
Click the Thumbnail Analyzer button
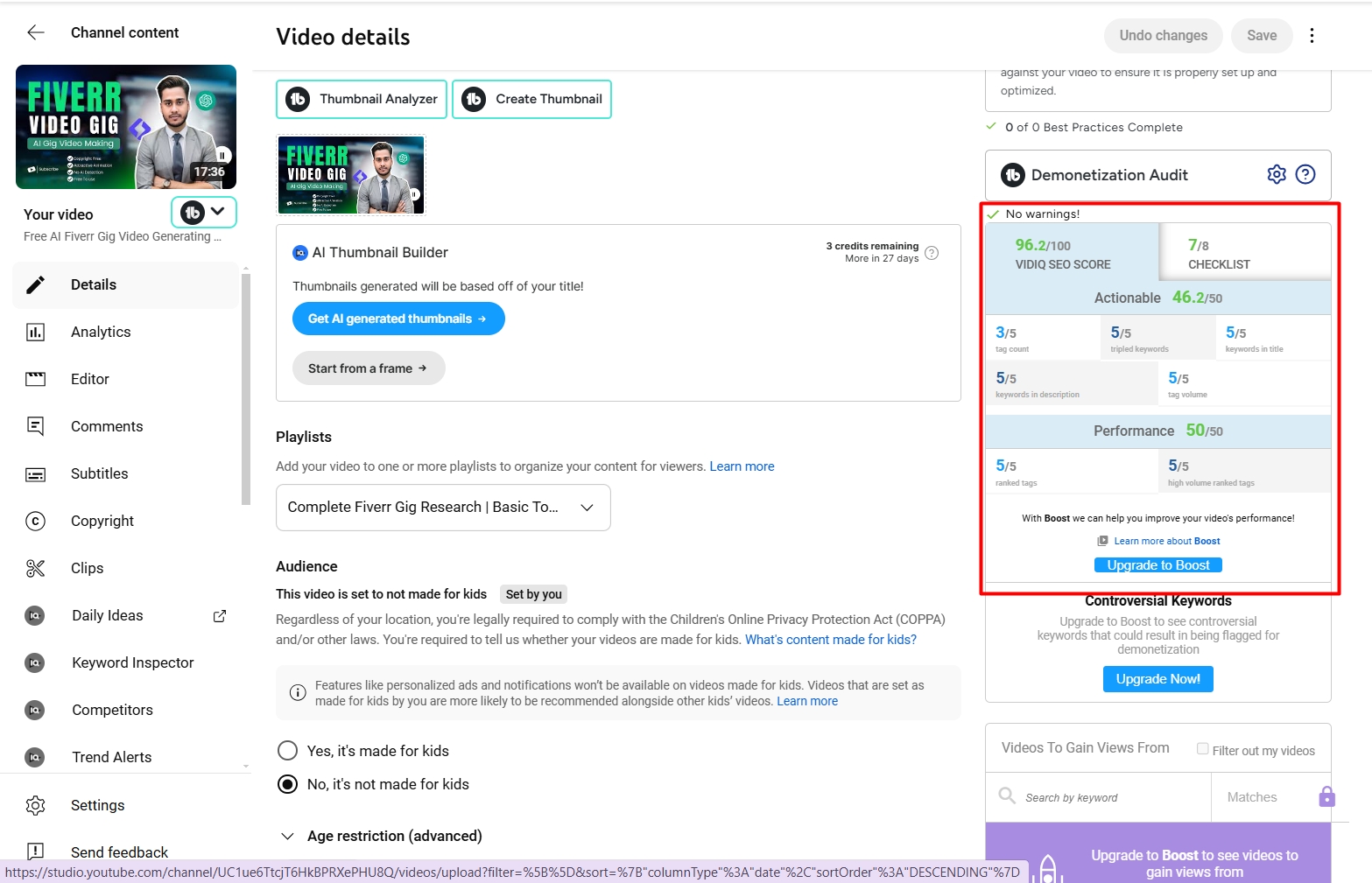(362, 99)
